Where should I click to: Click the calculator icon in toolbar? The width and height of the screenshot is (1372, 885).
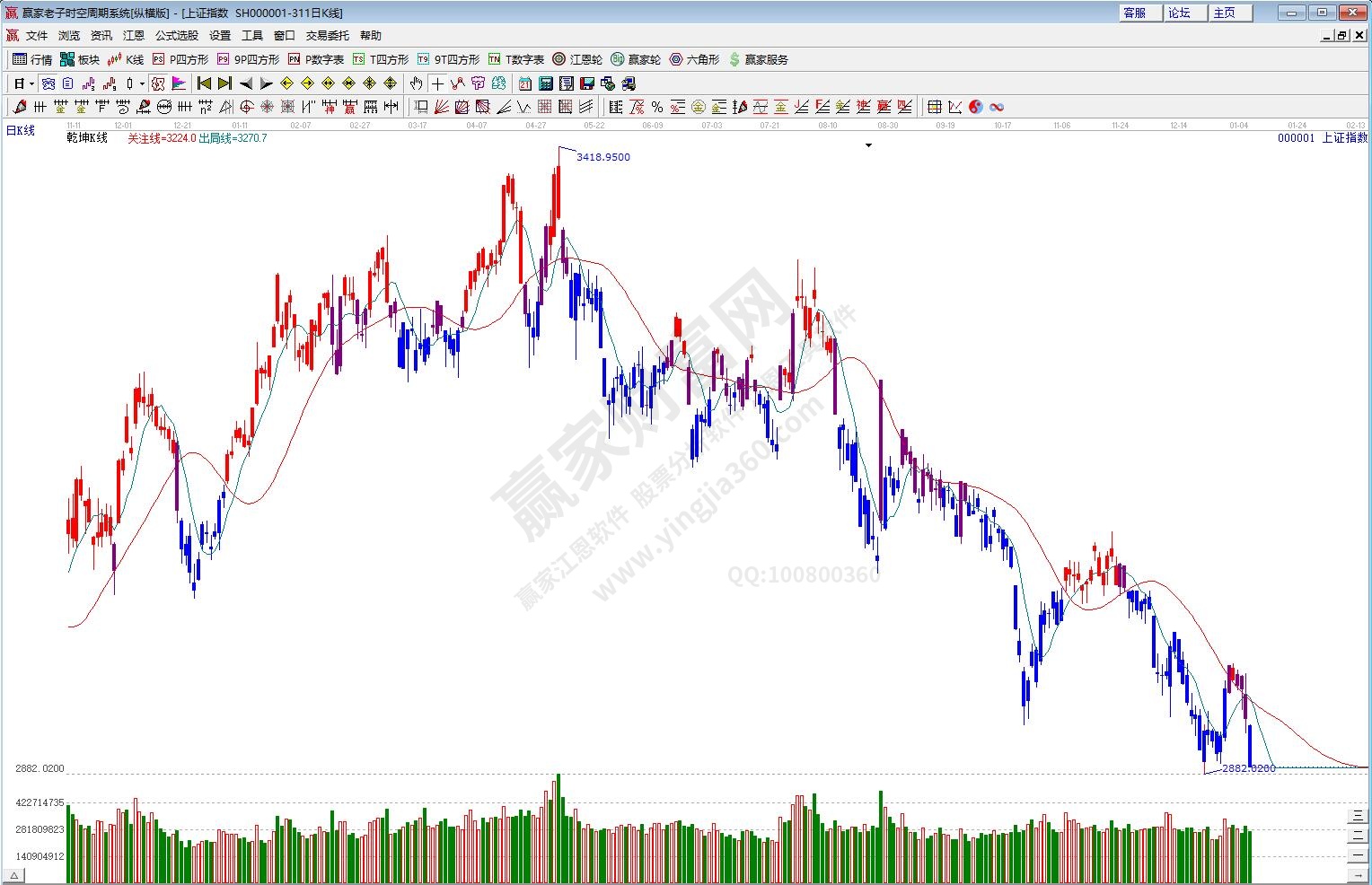(x=546, y=83)
